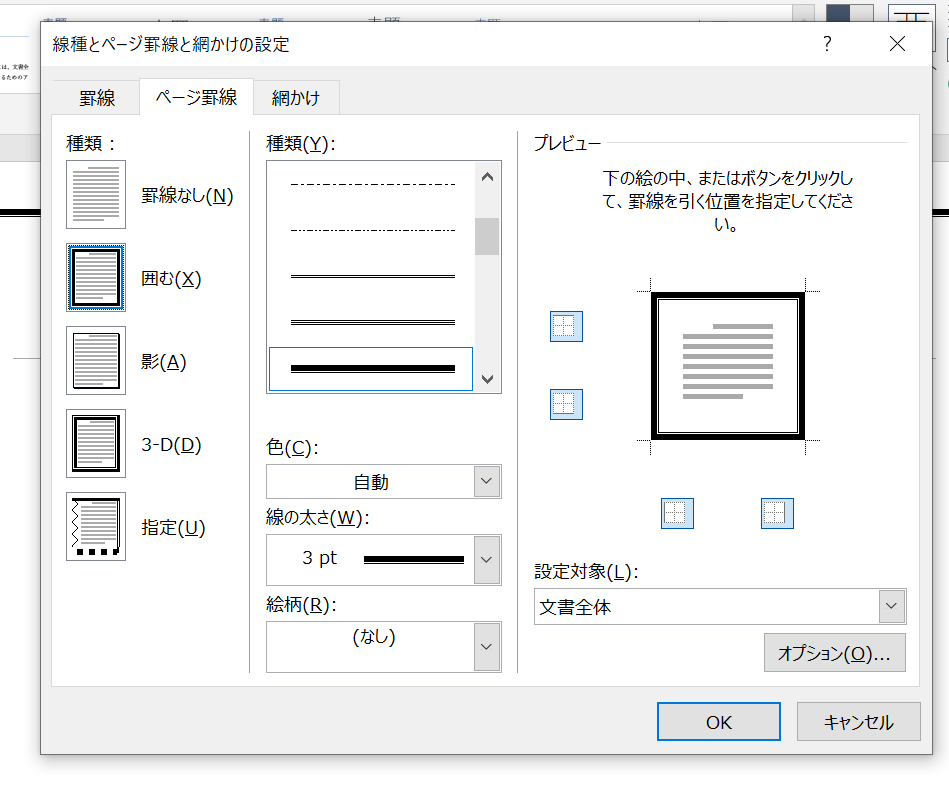
Task: Toggle the right border button below preview
Action: click(x=777, y=514)
